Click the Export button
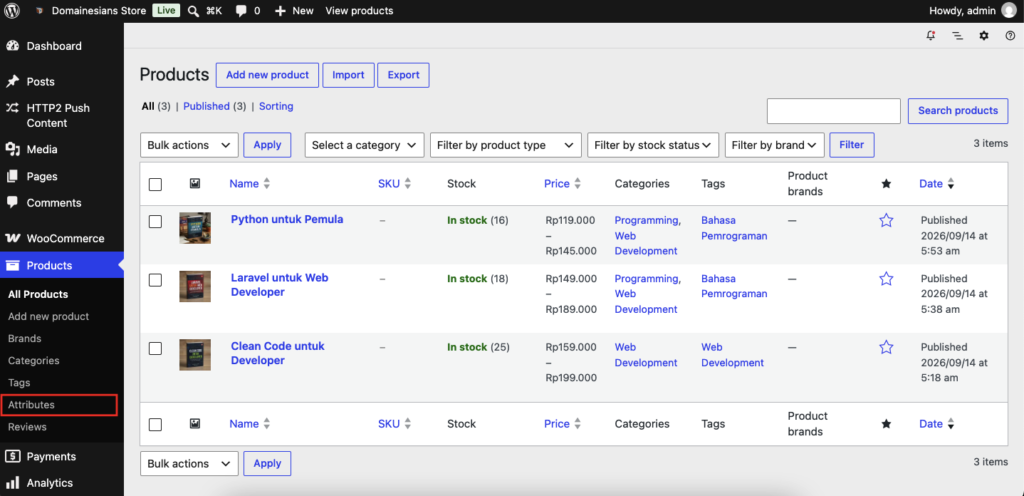 [403, 75]
